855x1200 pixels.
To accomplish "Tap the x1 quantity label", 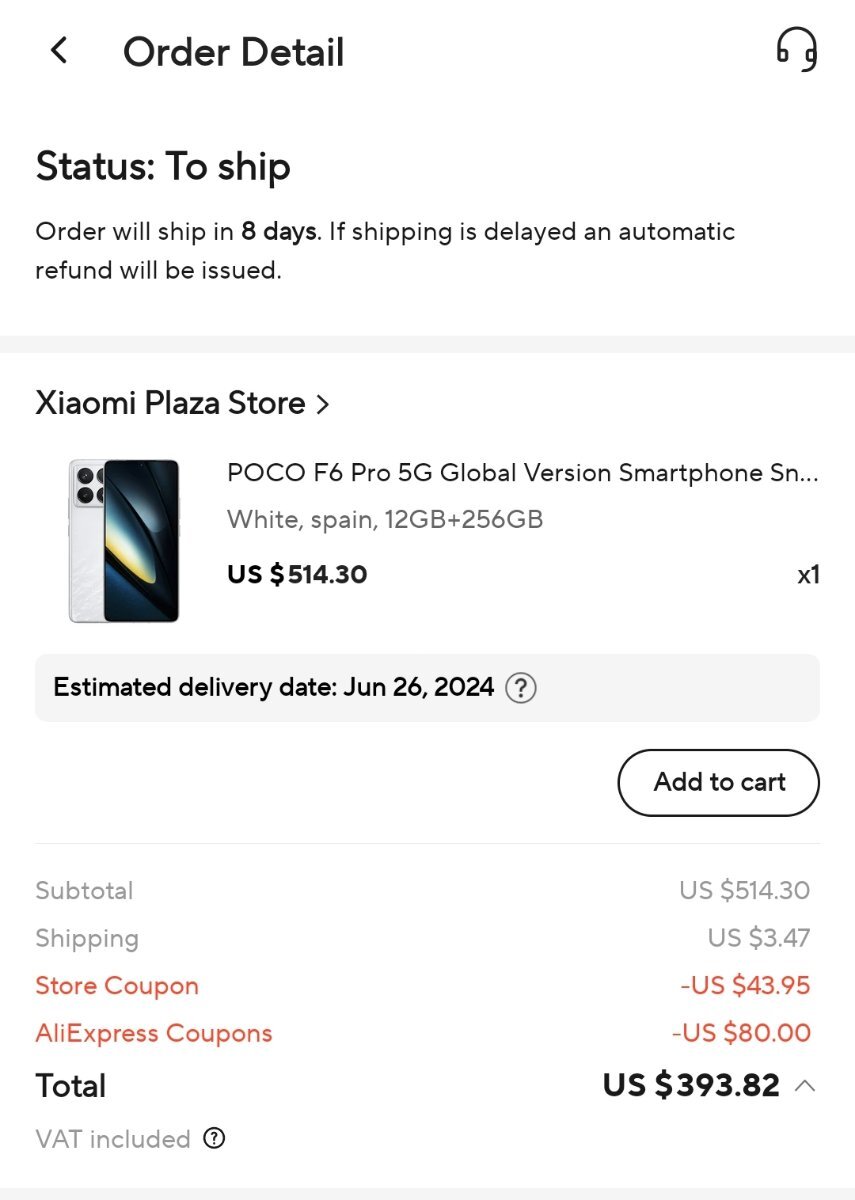I will pos(808,575).
